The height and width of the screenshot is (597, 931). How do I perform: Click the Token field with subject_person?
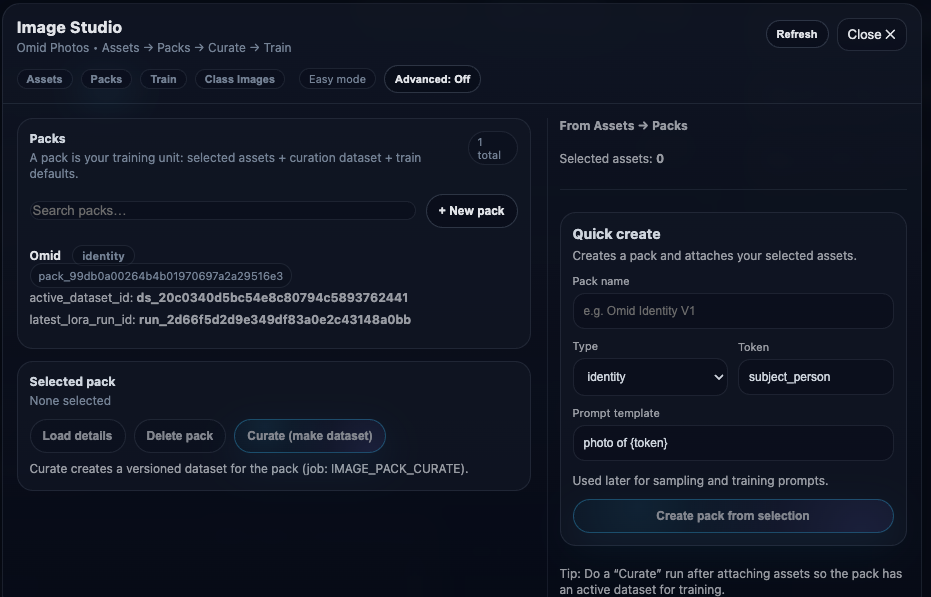(815, 377)
